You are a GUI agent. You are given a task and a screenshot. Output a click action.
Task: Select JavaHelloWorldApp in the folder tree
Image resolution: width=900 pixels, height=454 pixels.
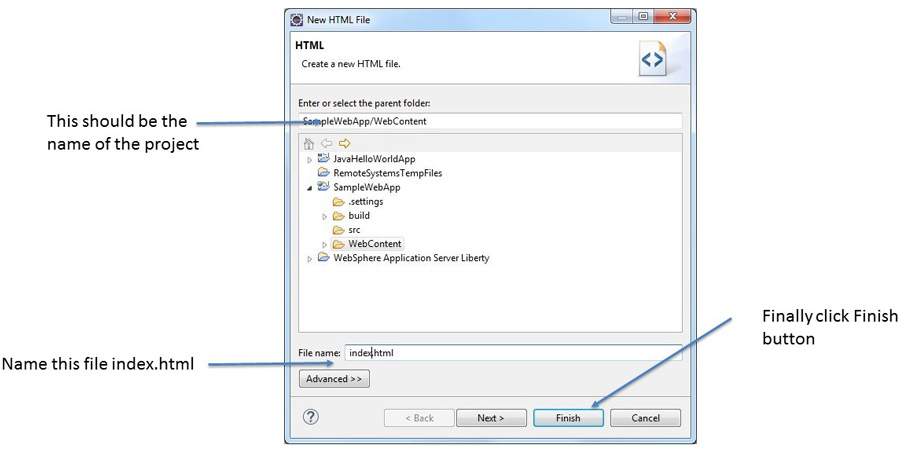click(x=374, y=159)
